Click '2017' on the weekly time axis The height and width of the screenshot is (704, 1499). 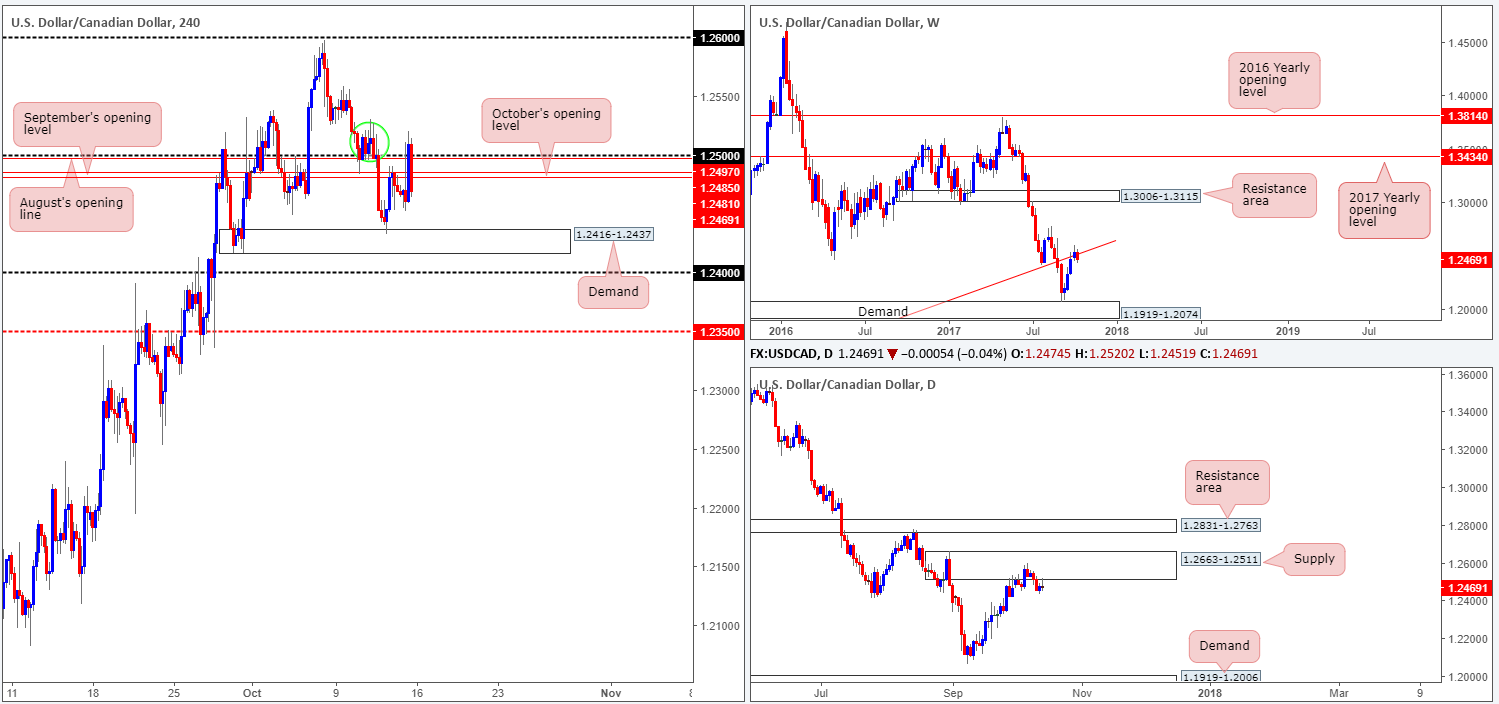[948, 329]
